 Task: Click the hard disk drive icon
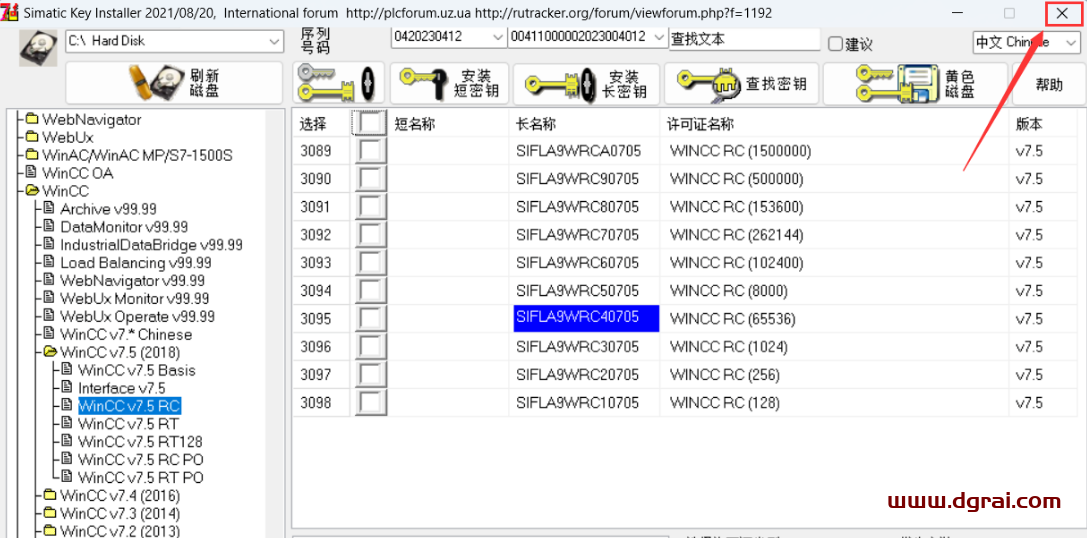click(x=37, y=47)
